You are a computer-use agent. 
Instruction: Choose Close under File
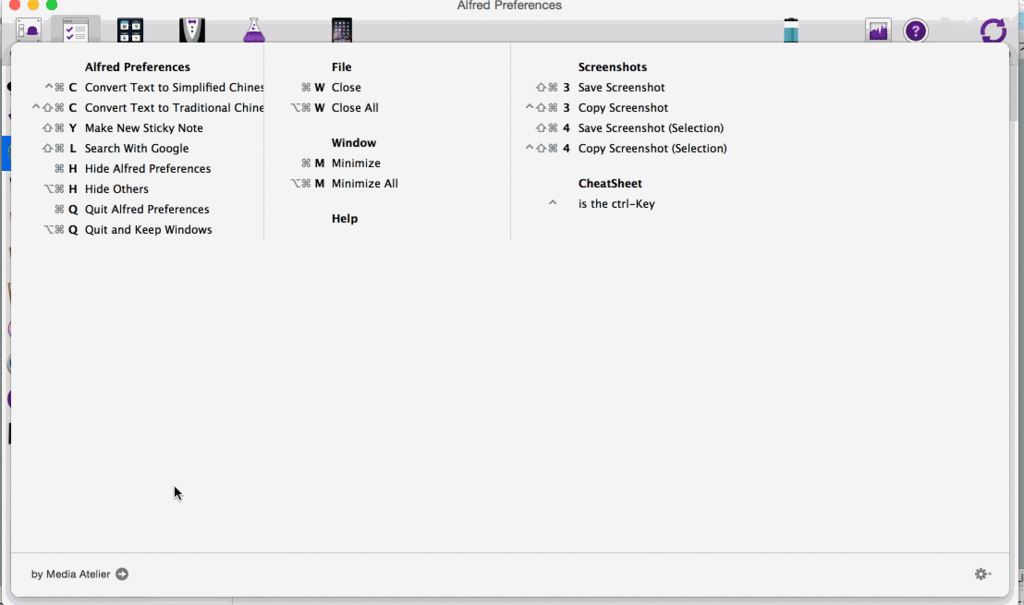[x=346, y=87]
